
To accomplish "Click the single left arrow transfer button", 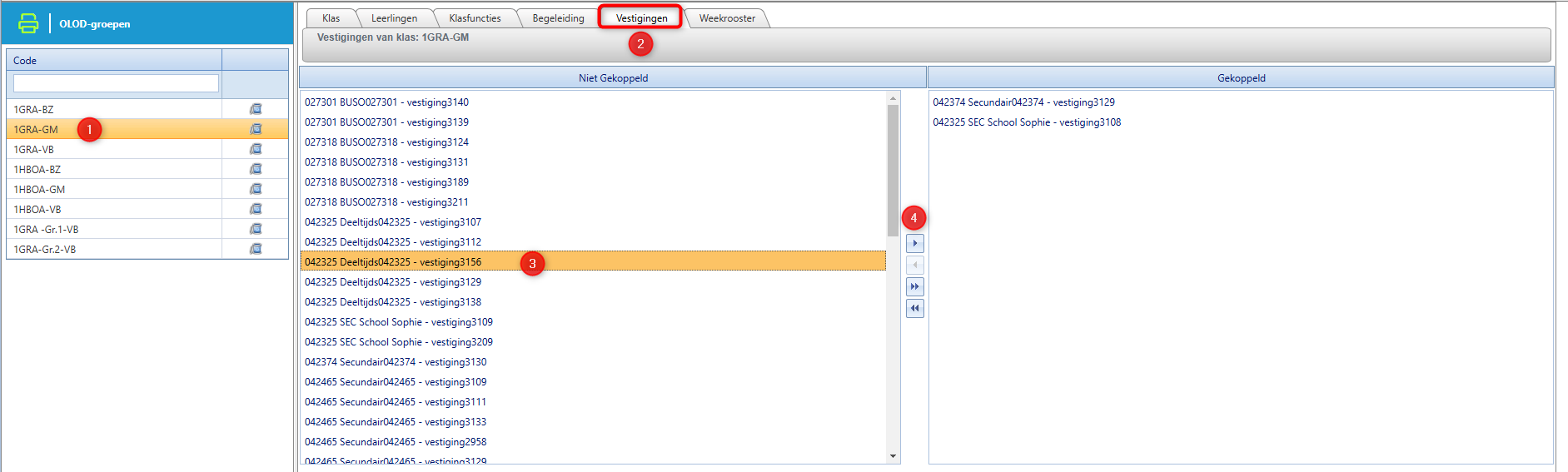I will tap(914, 266).
